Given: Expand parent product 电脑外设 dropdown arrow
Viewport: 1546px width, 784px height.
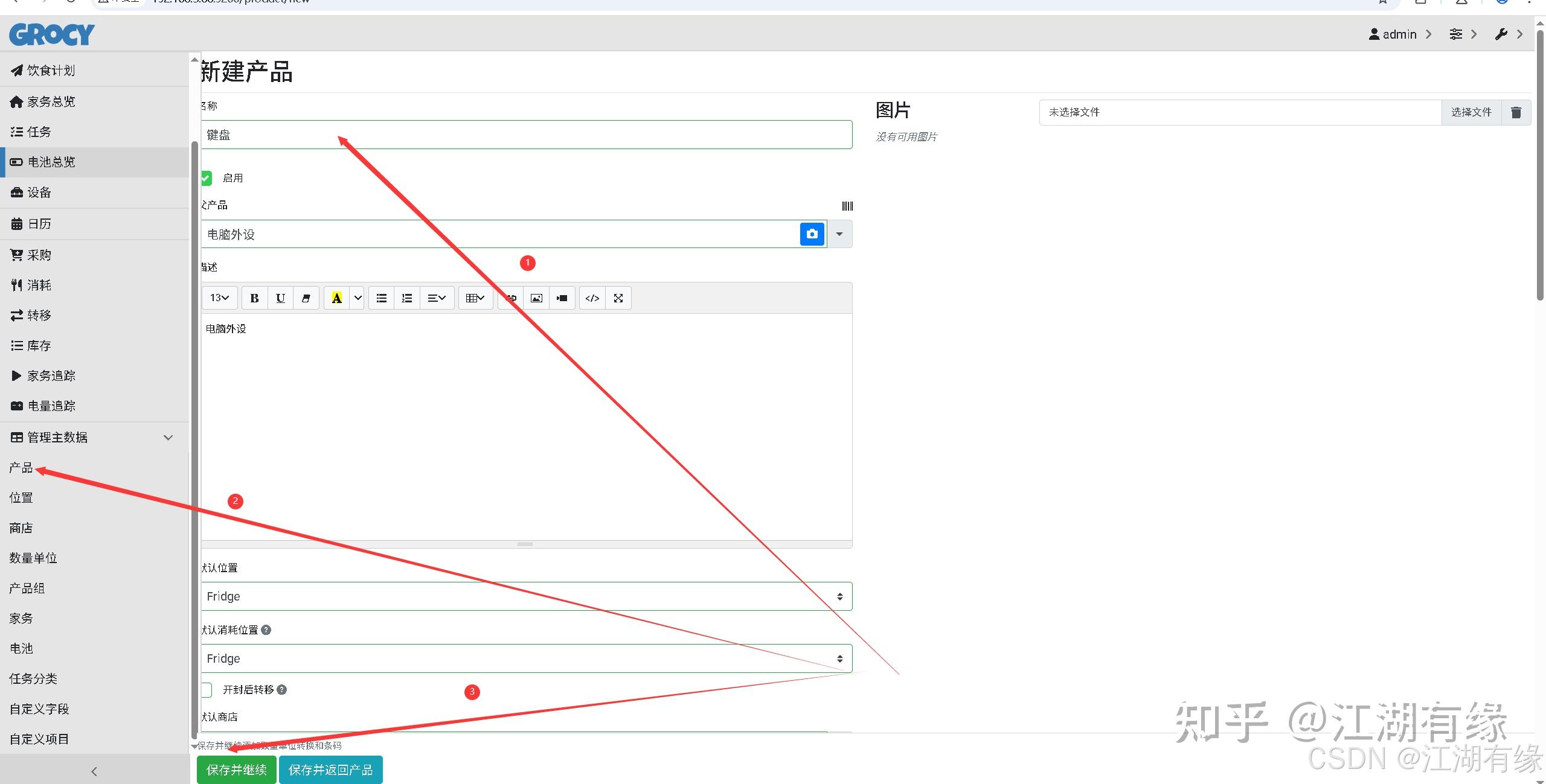Looking at the screenshot, I should coord(839,234).
